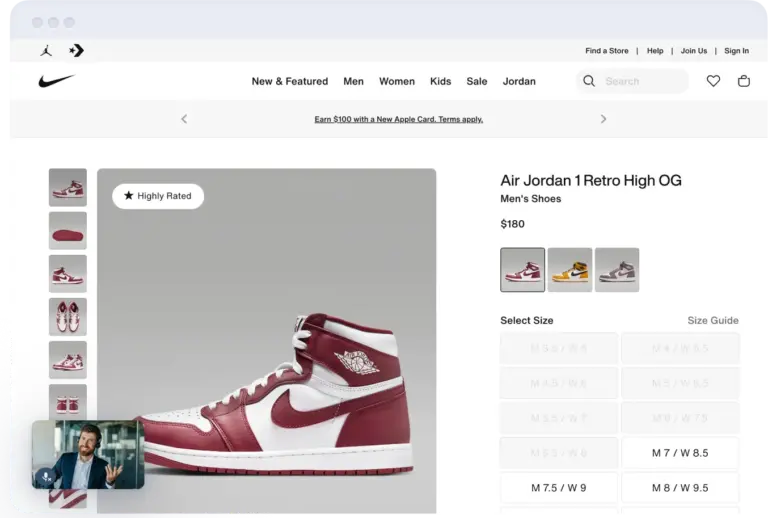Show next promo banner with right chevron
Image resolution: width=768 pixels, height=518 pixels.
click(x=603, y=119)
